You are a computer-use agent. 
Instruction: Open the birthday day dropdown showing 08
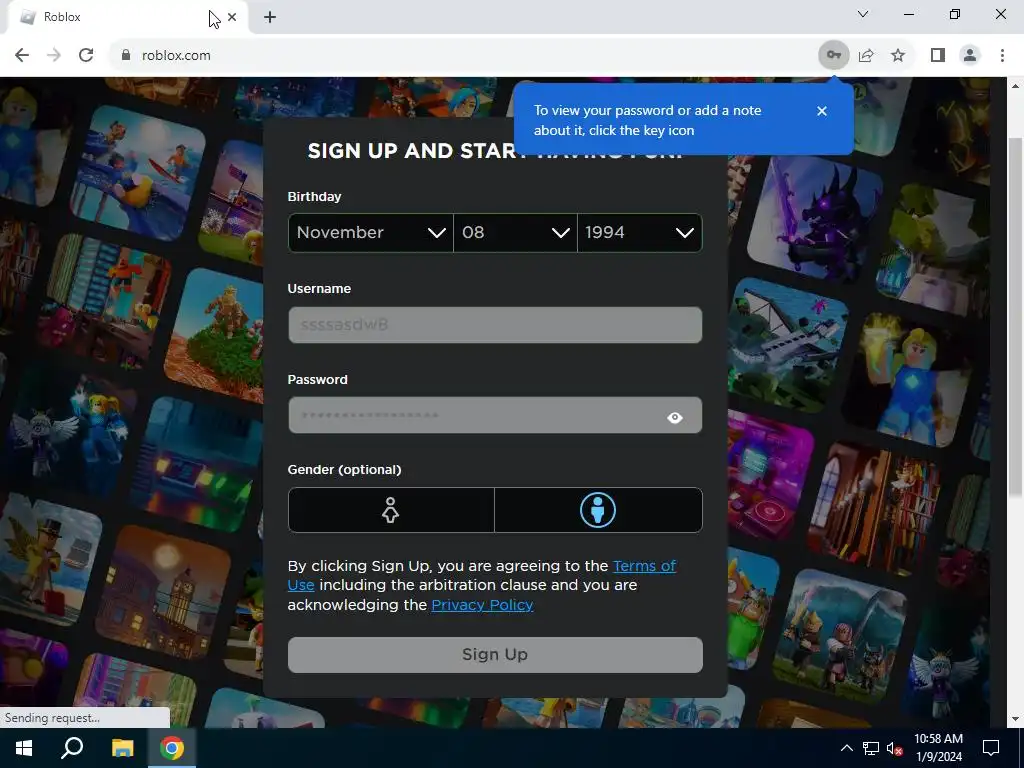tap(515, 232)
